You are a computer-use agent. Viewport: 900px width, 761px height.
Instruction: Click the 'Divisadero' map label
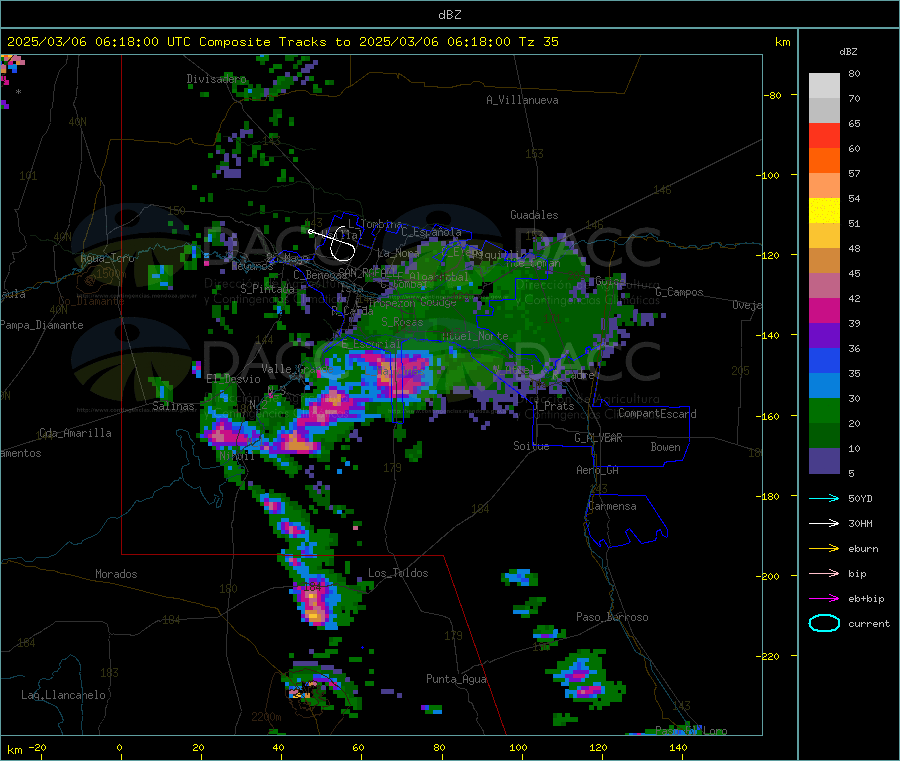click(216, 79)
